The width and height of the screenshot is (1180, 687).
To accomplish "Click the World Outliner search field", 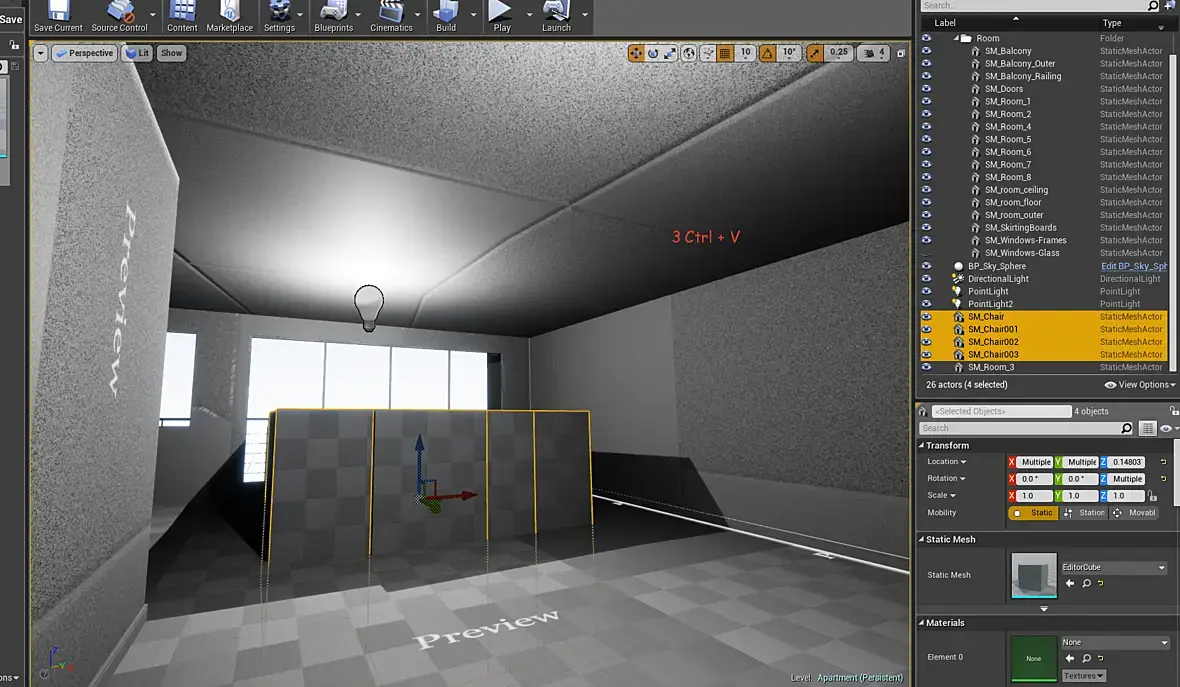I will [1039, 5].
